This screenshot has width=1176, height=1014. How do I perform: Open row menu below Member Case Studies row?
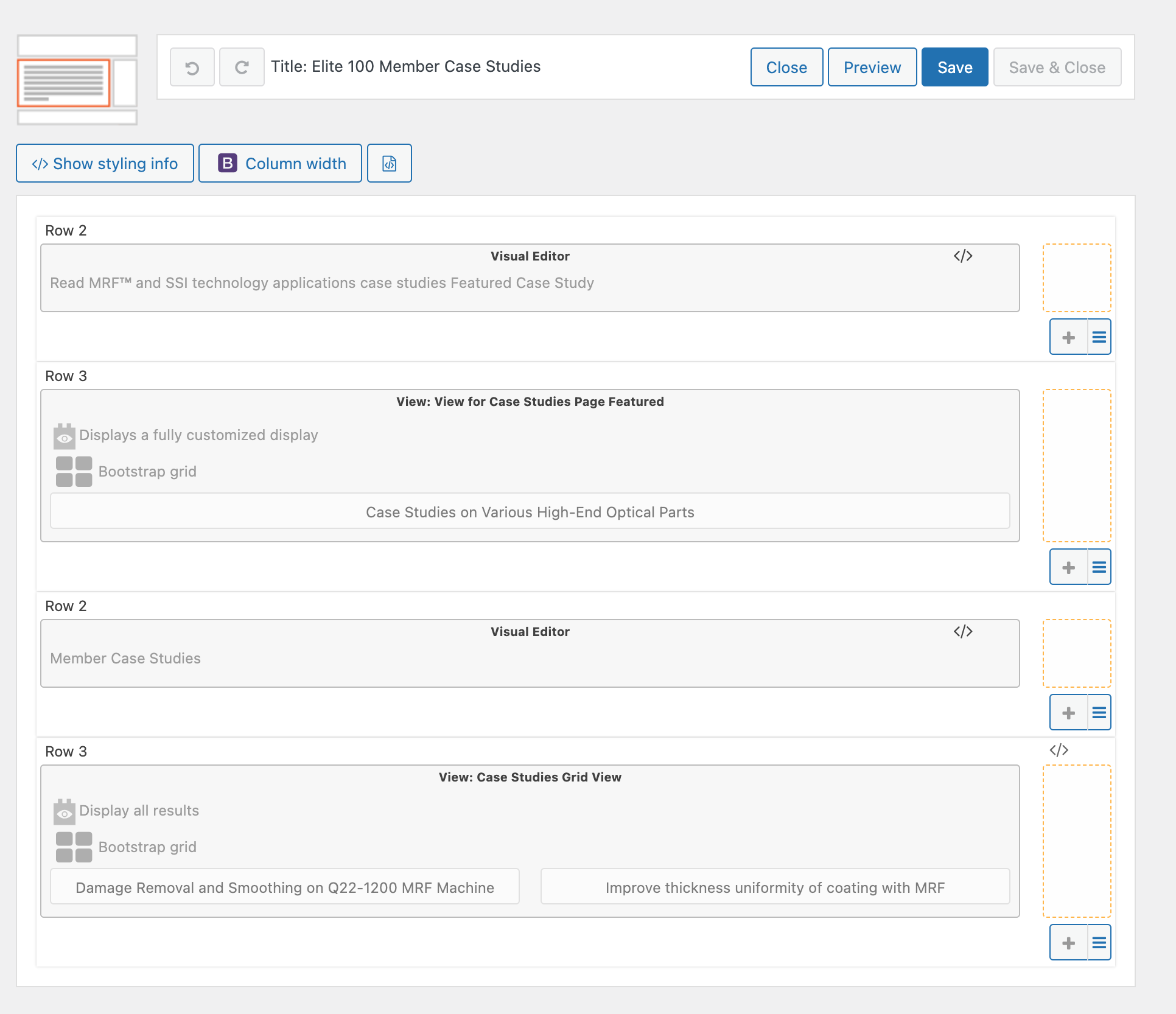1099,713
